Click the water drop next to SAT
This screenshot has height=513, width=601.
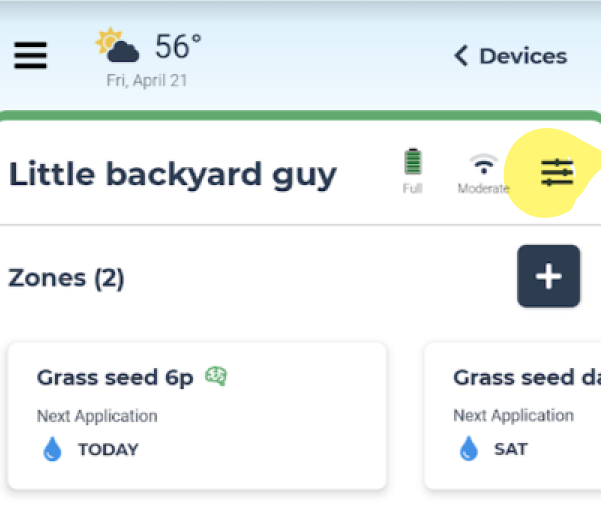469,448
